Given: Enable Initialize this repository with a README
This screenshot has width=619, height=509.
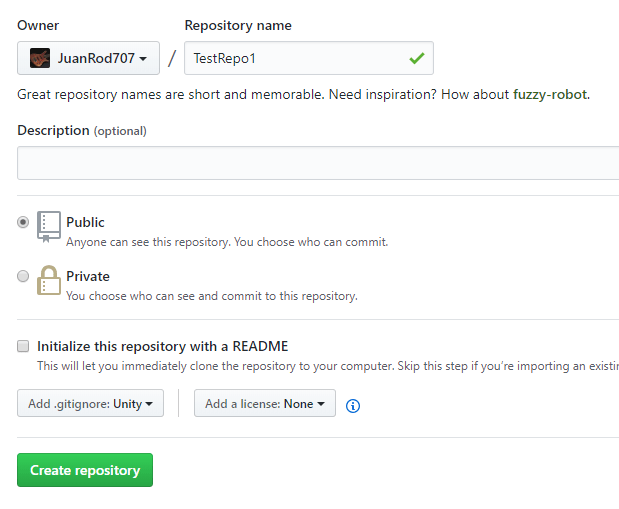Looking at the screenshot, I should [23, 346].
